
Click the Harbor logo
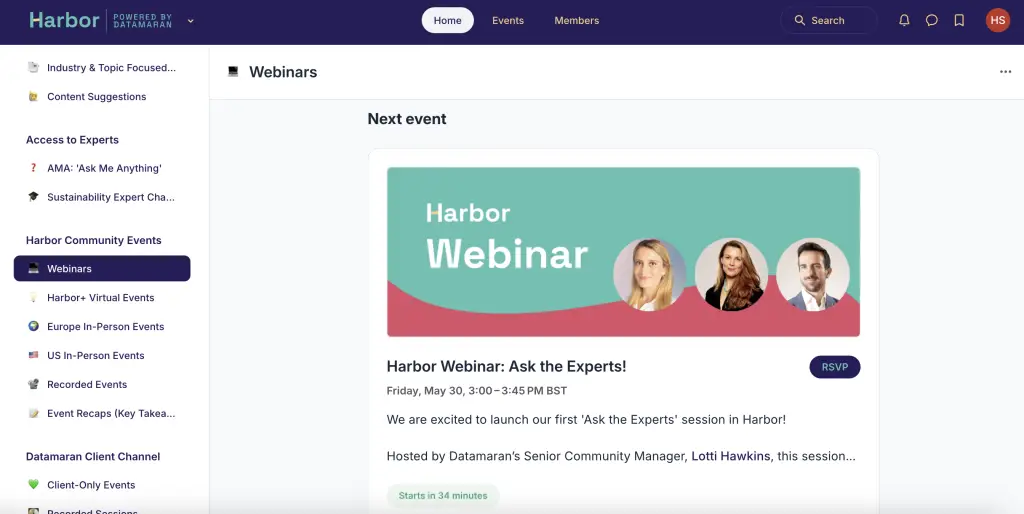coord(64,20)
